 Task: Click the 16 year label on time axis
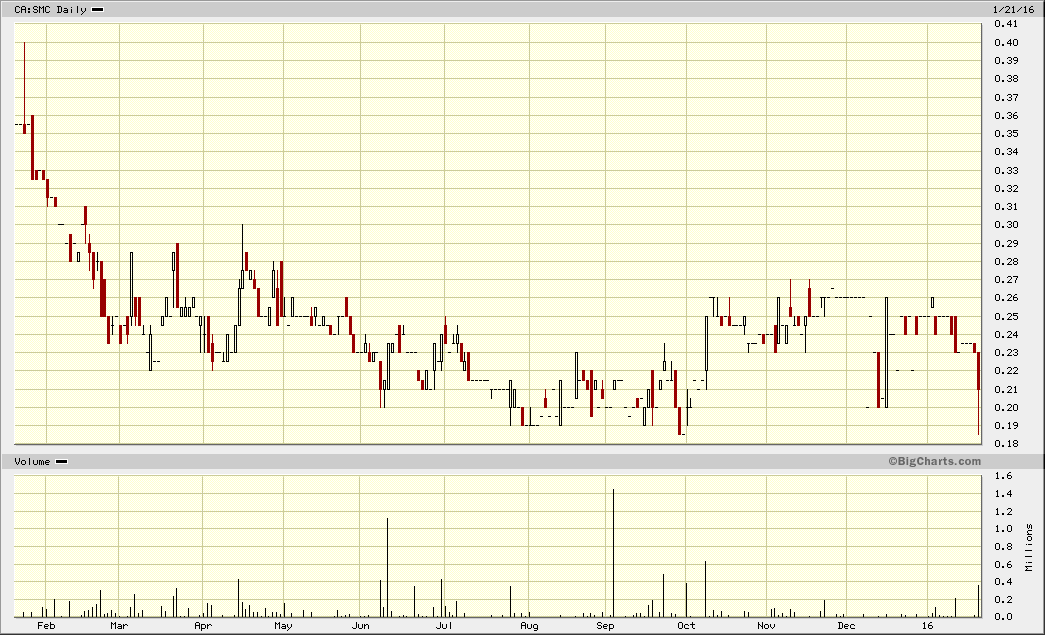point(928,626)
